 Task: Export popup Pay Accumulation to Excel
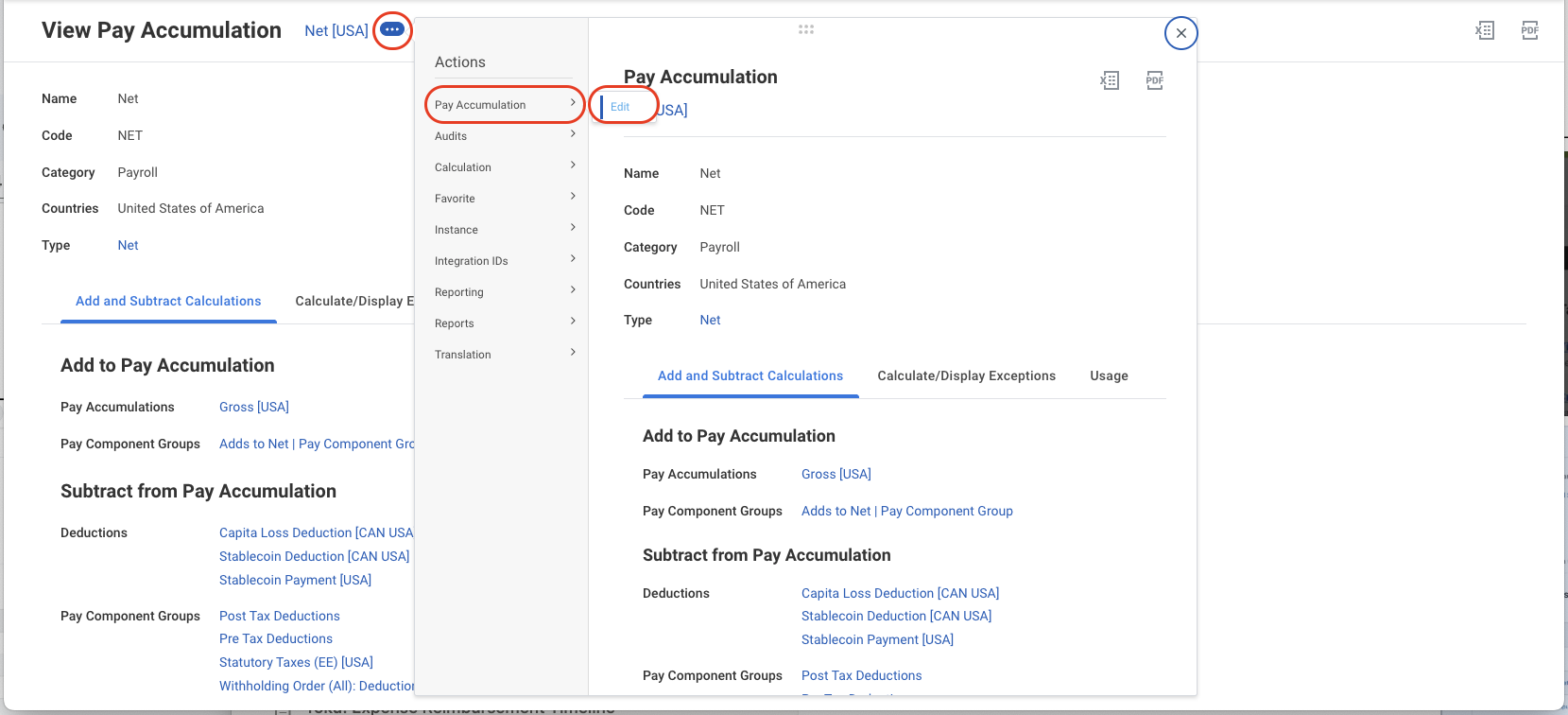1110,80
